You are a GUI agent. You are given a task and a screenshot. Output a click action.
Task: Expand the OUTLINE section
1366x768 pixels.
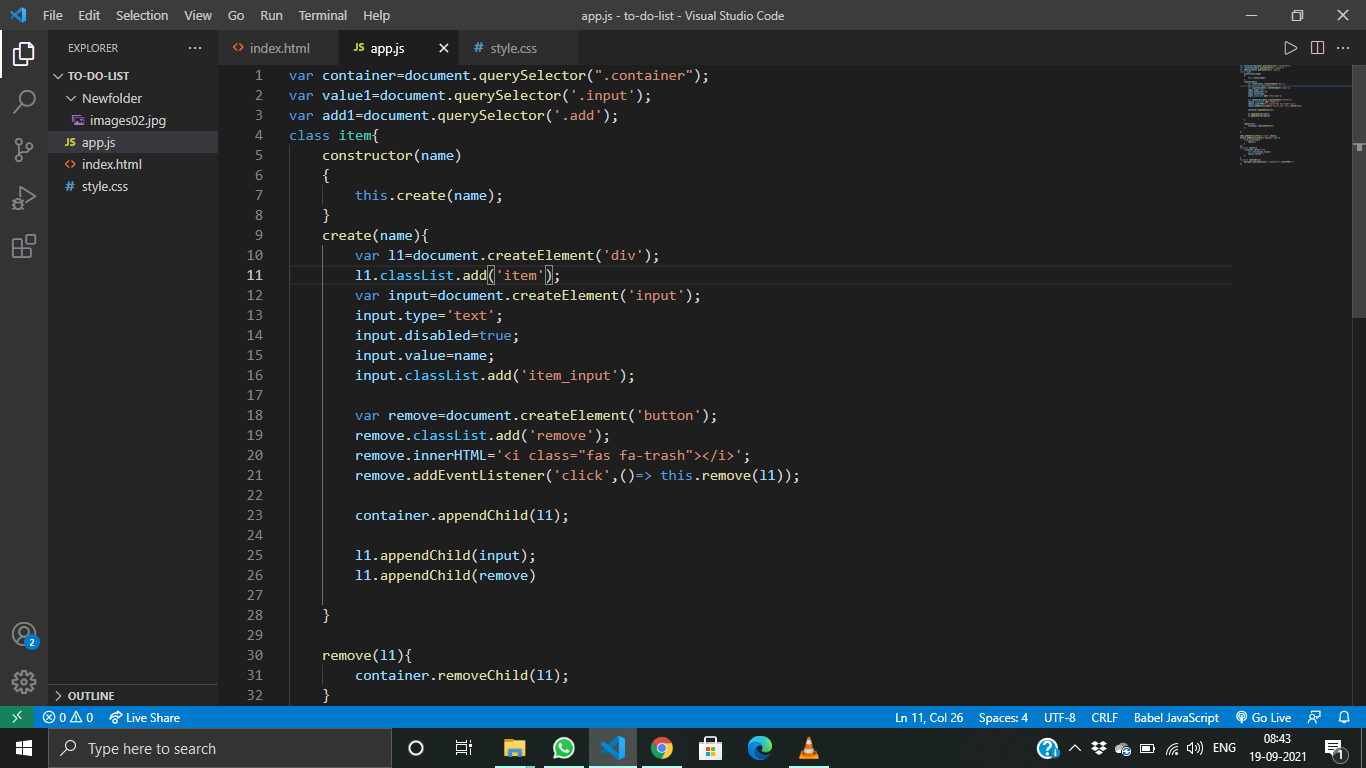[133, 696]
